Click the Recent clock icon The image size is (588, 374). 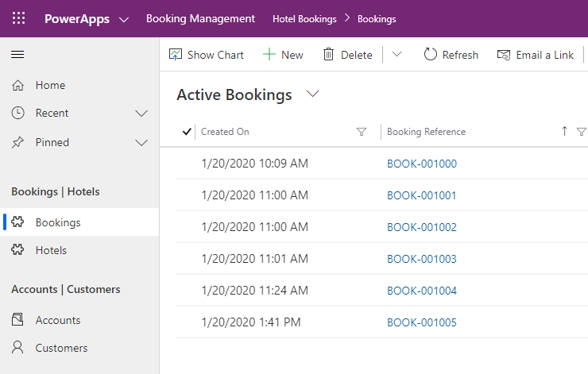point(18,113)
